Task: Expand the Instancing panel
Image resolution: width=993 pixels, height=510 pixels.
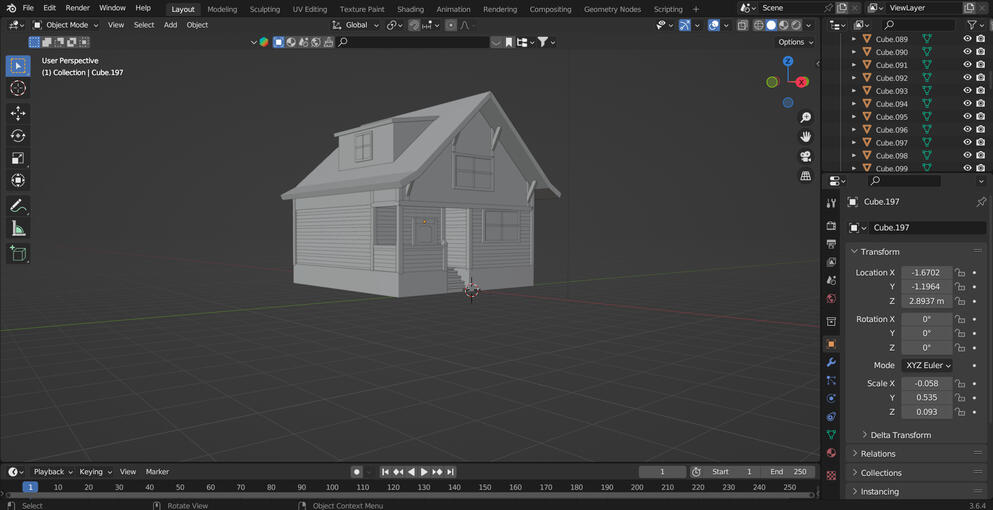Action: (x=879, y=492)
